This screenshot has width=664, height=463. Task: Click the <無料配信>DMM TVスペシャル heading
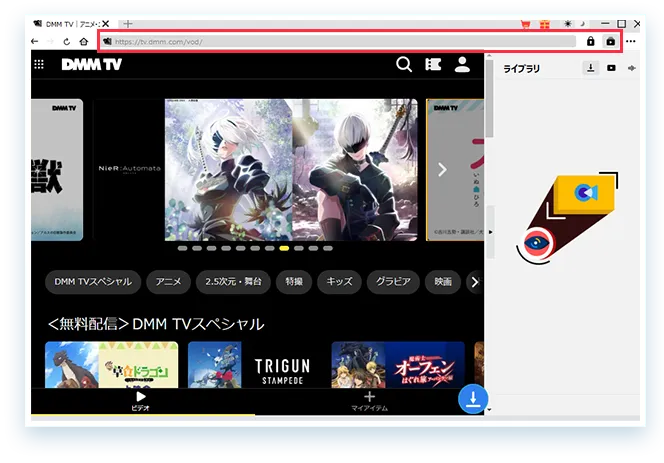(x=156, y=324)
